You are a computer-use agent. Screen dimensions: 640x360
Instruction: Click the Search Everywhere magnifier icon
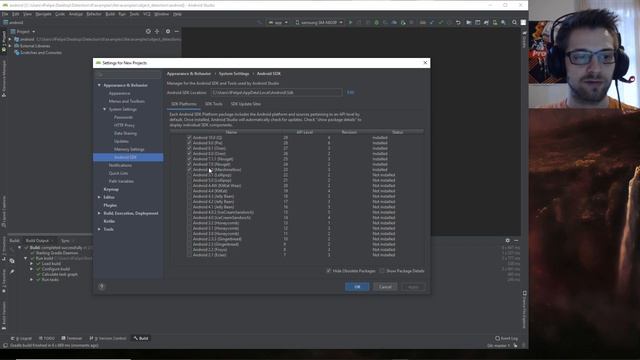point(514,22)
